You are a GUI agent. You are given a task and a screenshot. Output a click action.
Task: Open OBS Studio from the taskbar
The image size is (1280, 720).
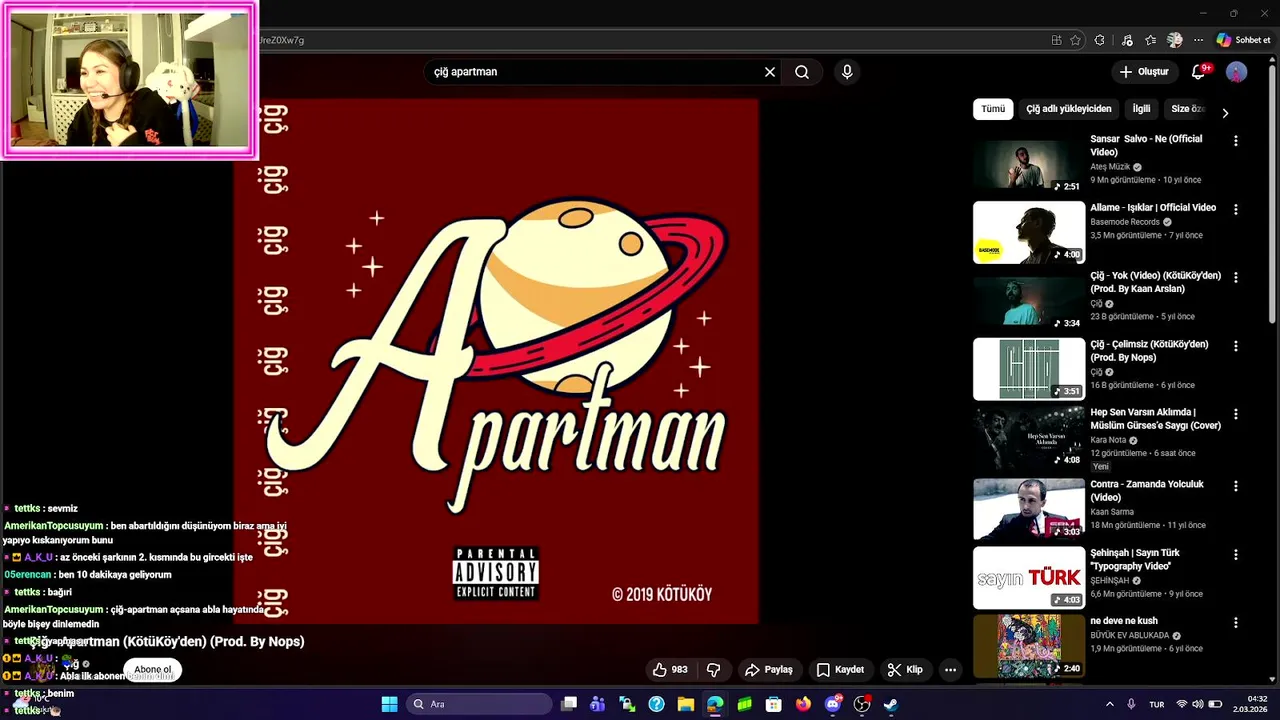click(862, 704)
